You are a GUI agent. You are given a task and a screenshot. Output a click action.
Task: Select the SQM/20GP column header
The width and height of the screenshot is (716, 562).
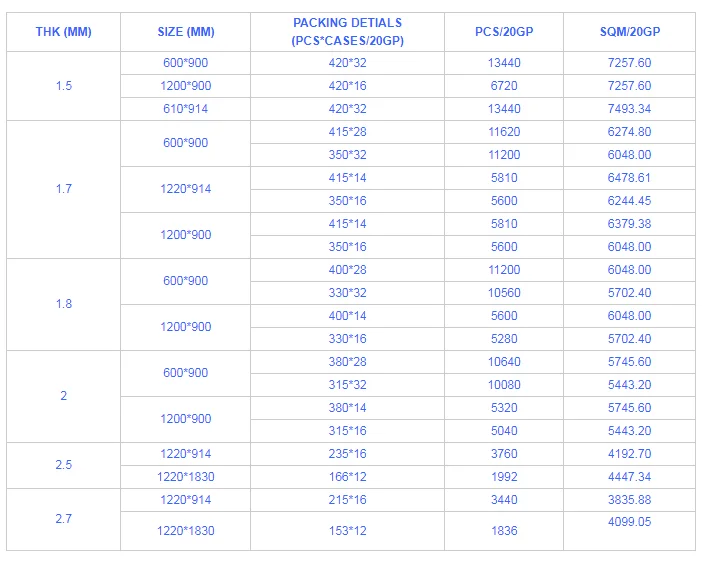pyautogui.click(x=629, y=32)
